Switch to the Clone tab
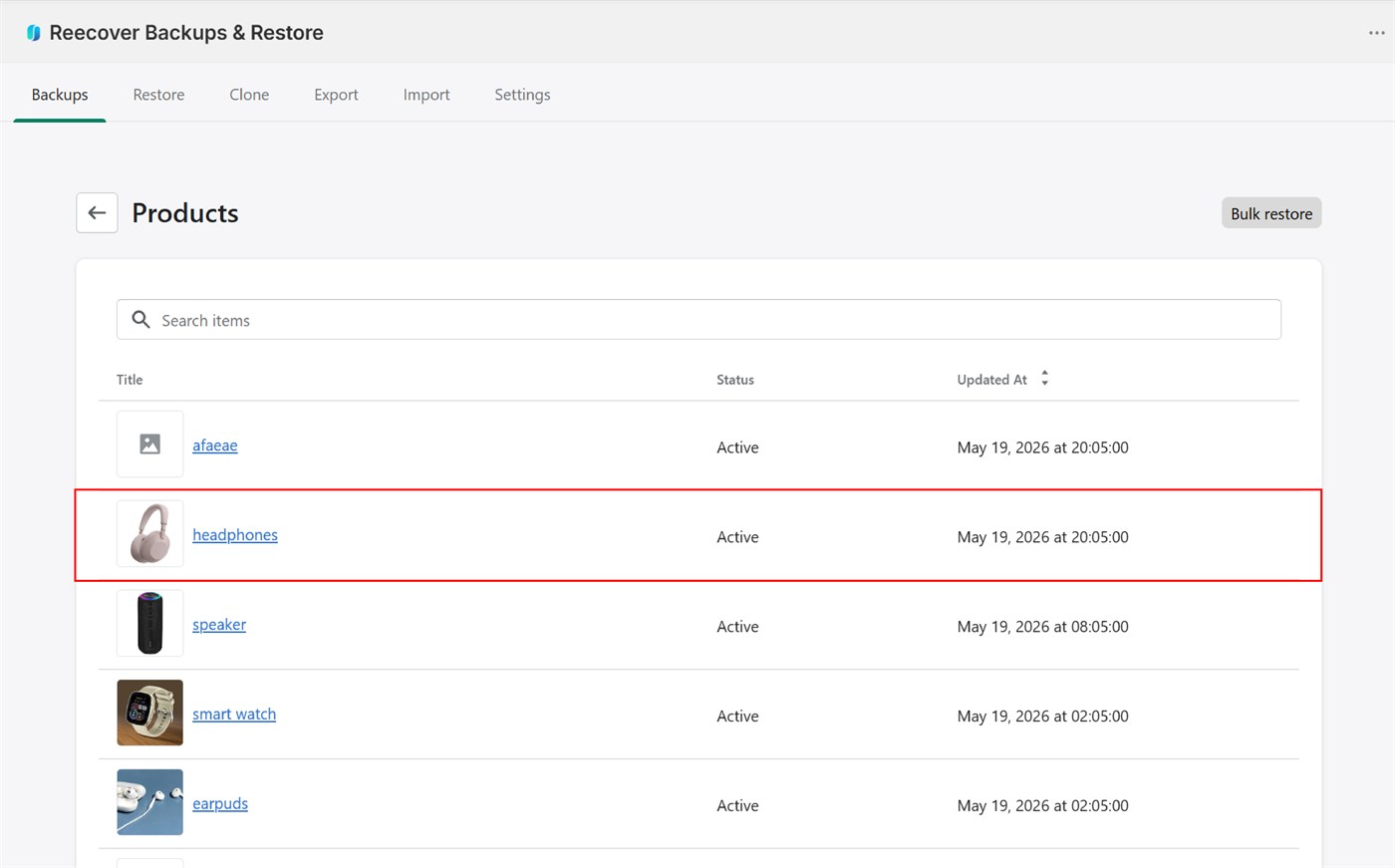The height and width of the screenshot is (868, 1395). pyautogui.click(x=249, y=95)
